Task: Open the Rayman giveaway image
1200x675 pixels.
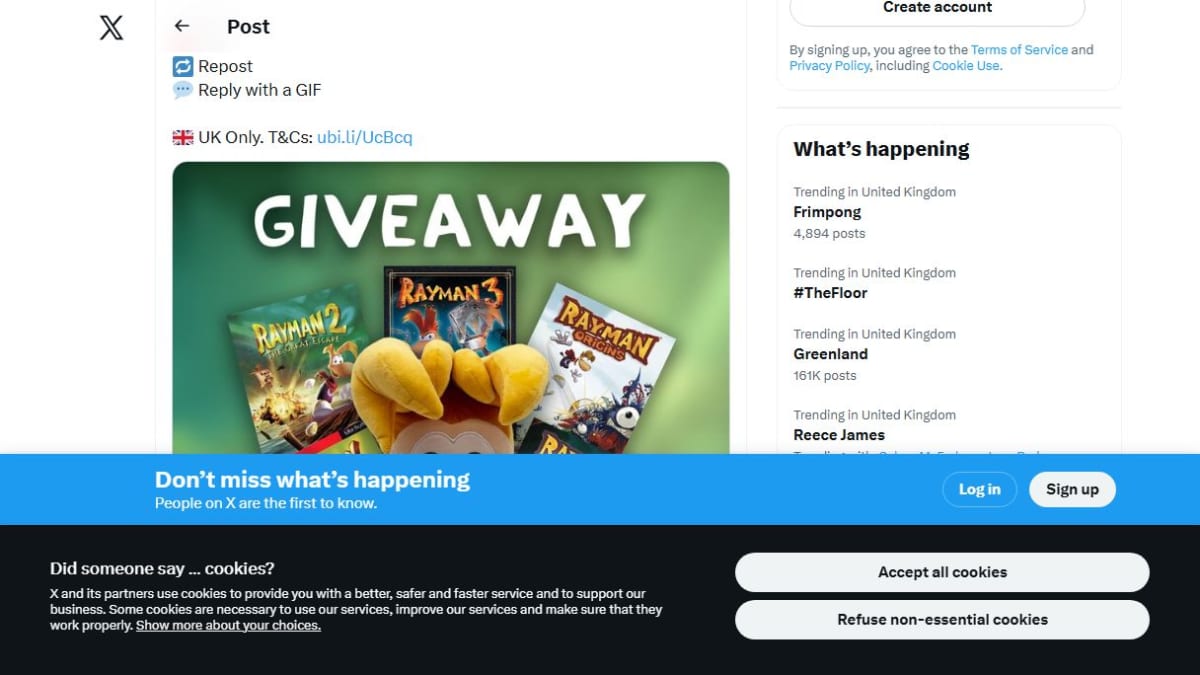Action: click(451, 308)
